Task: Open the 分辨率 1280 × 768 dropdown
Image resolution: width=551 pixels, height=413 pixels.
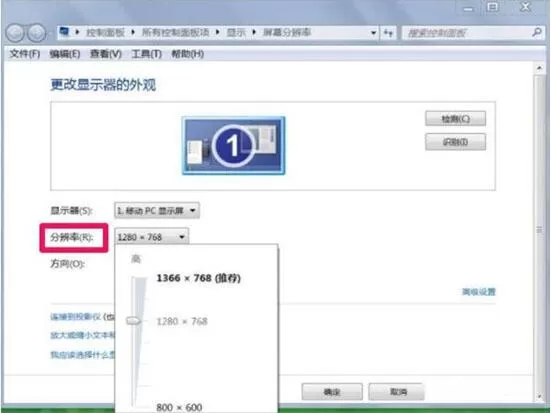Action: click(151, 237)
